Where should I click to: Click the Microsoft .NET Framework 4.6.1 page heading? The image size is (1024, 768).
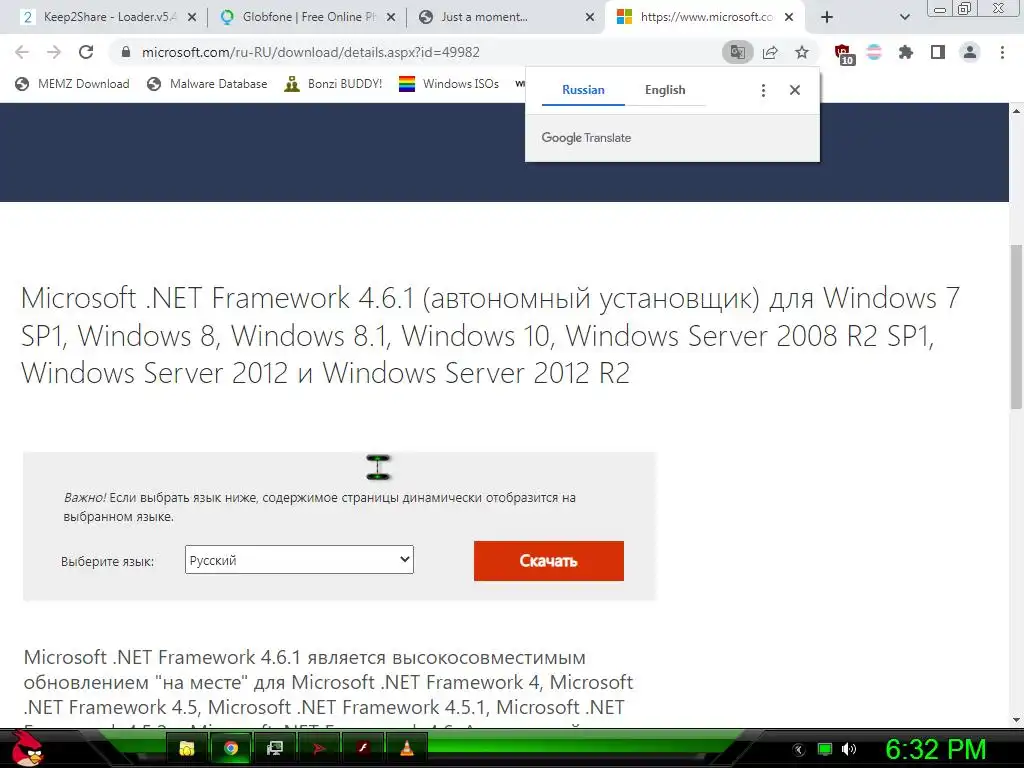pyautogui.click(x=490, y=336)
